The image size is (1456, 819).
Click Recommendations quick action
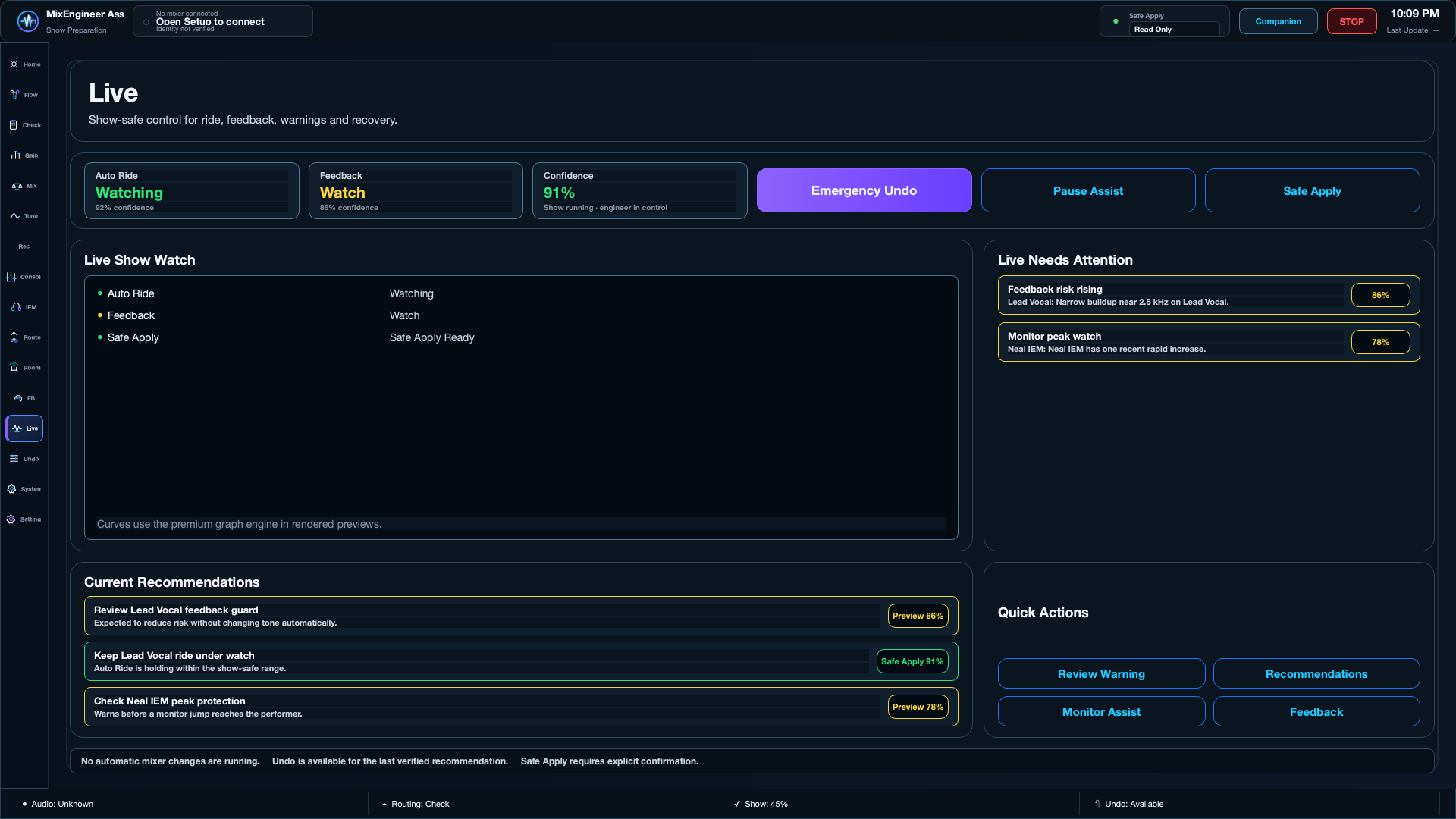click(1316, 673)
